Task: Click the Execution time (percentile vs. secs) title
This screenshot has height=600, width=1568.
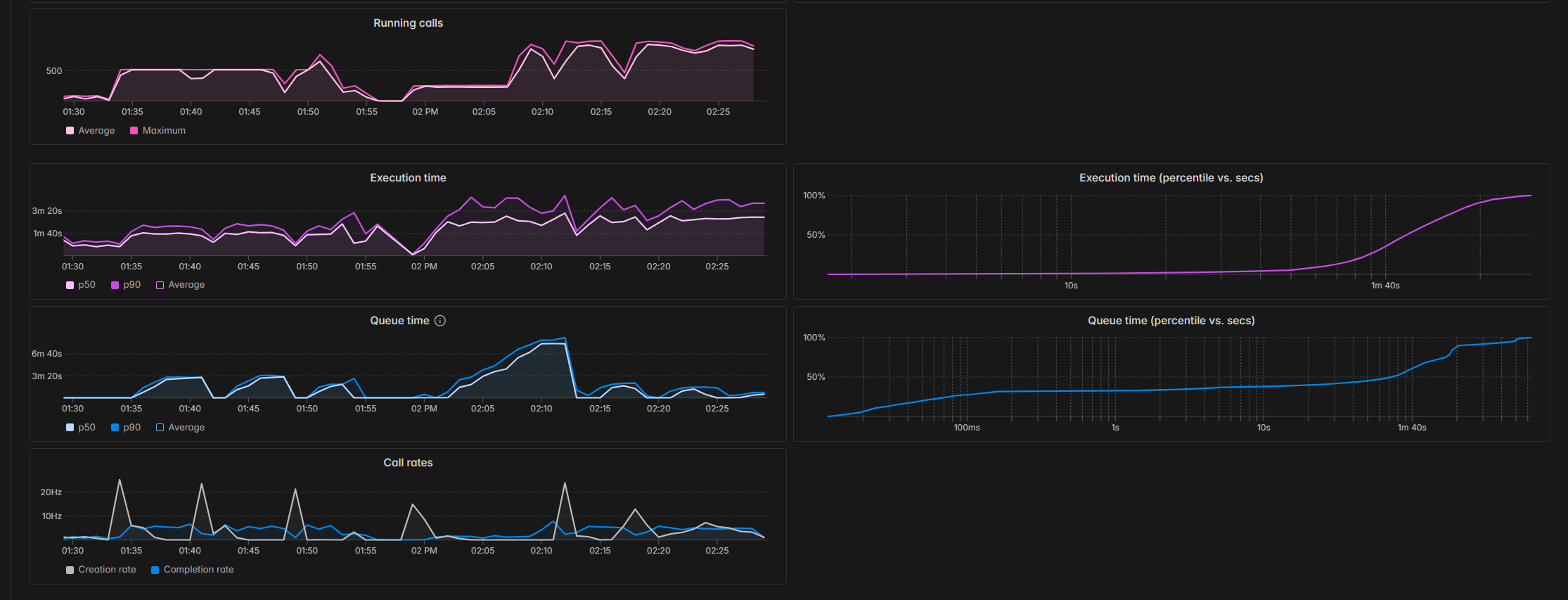Action: 1171,178
